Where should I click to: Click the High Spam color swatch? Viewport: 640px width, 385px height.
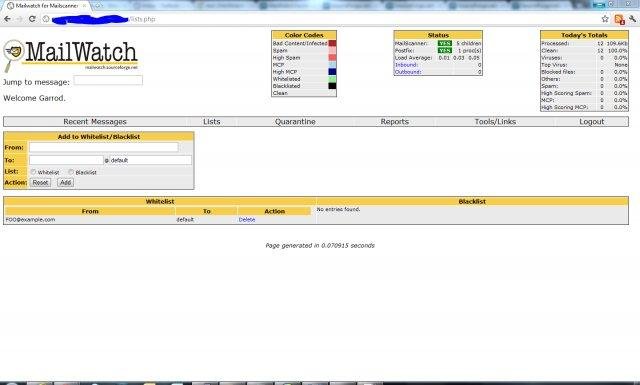coord(332,58)
